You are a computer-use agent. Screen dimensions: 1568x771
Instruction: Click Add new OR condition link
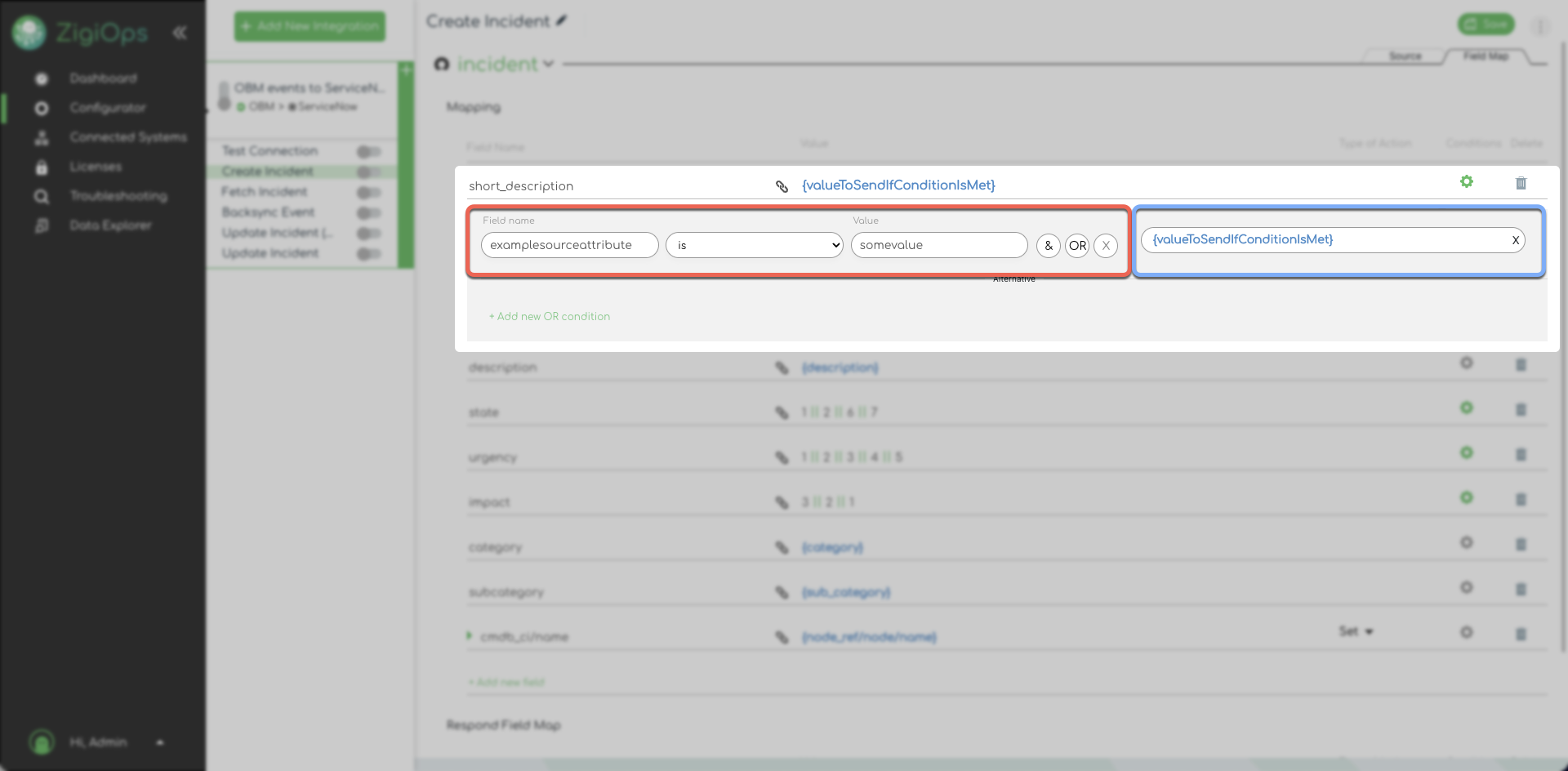(x=550, y=316)
